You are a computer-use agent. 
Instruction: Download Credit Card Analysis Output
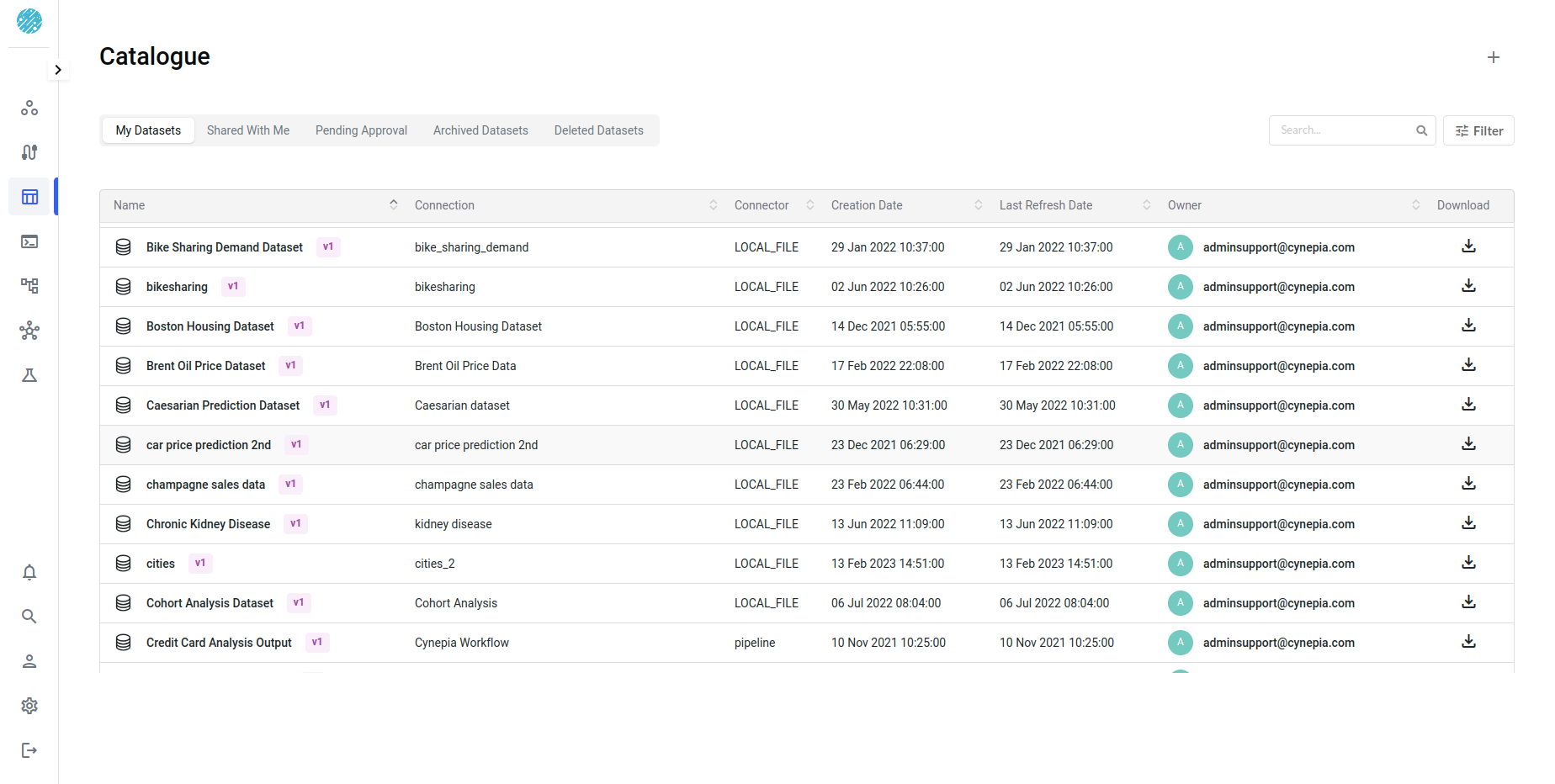click(1468, 642)
